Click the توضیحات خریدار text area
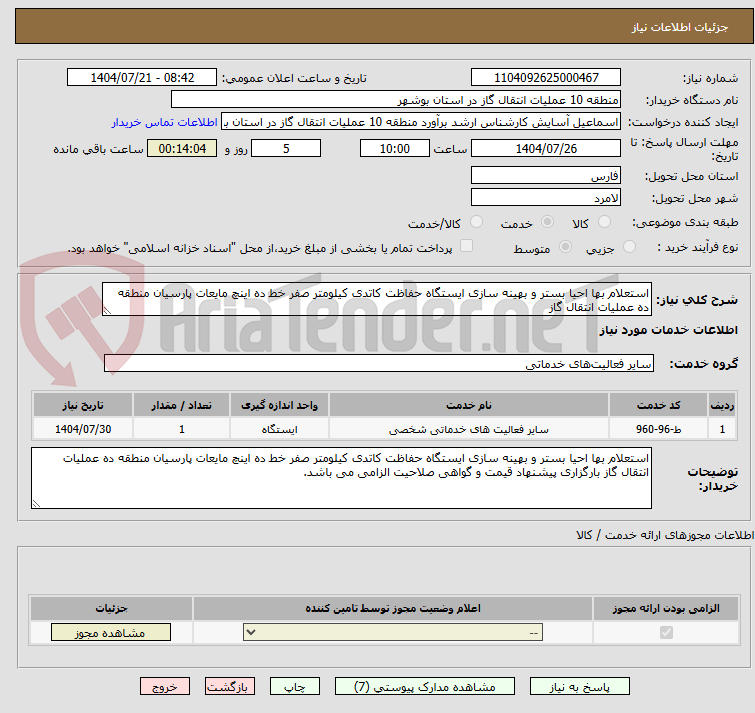The width and height of the screenshot is (755, 713). coord(341,478)
